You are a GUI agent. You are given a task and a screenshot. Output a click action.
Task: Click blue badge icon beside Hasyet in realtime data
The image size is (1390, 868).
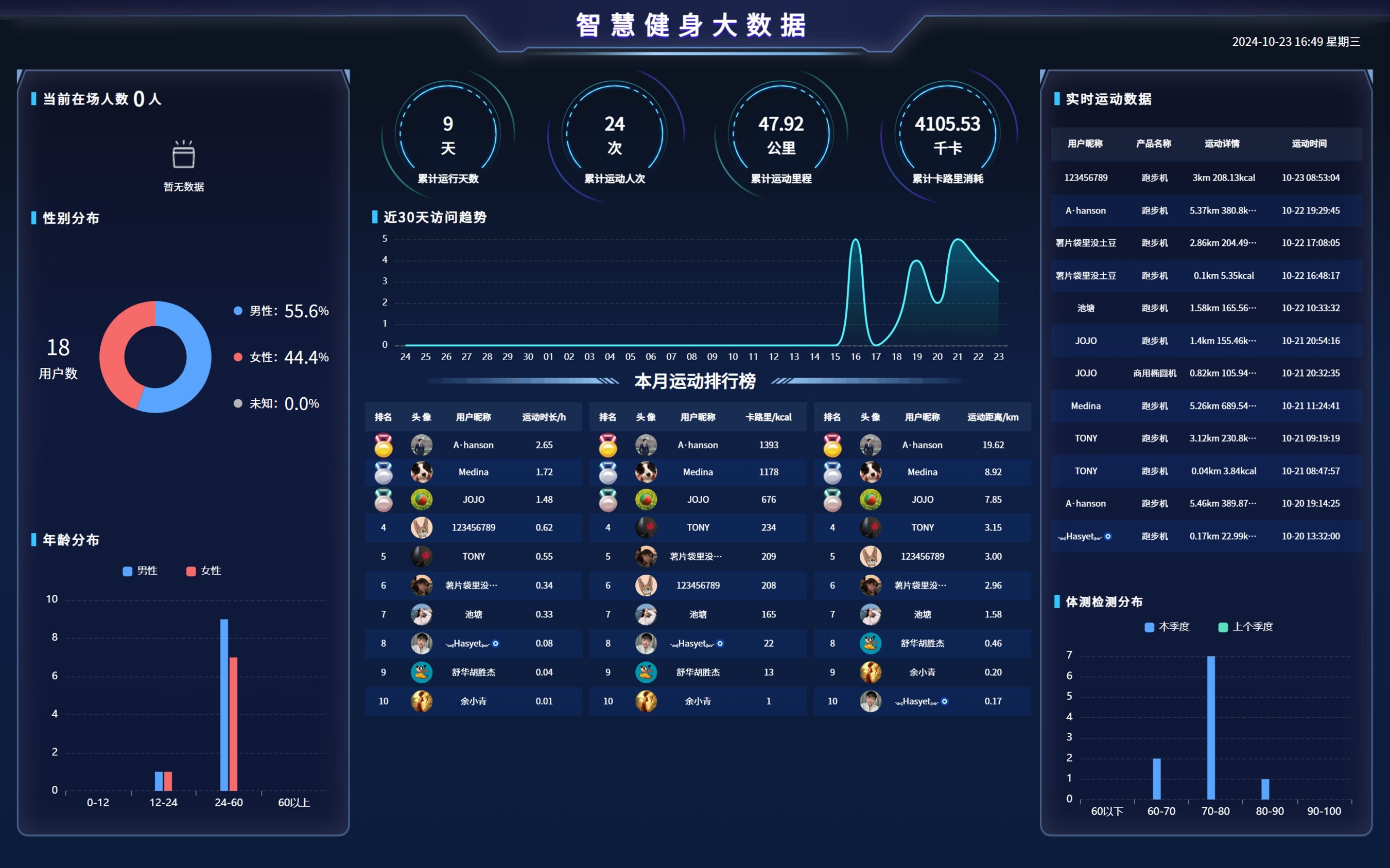coord(1108,536)
